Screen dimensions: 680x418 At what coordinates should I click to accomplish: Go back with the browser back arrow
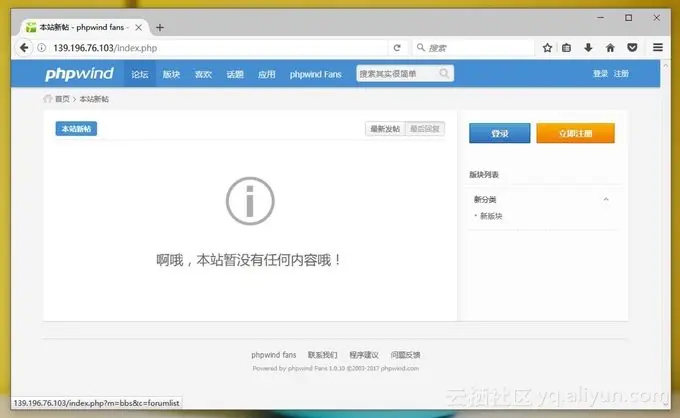(24, 48)
